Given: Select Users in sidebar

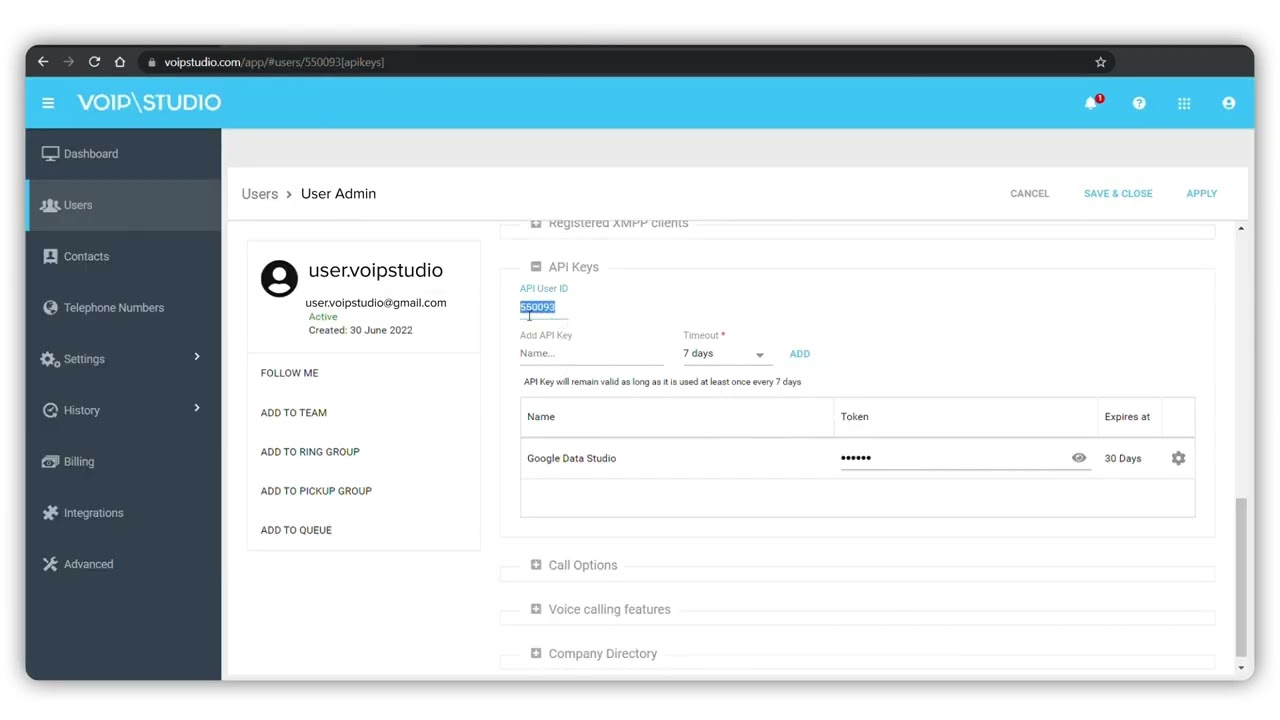Looking at the screenshot, I should click(123, 205).
